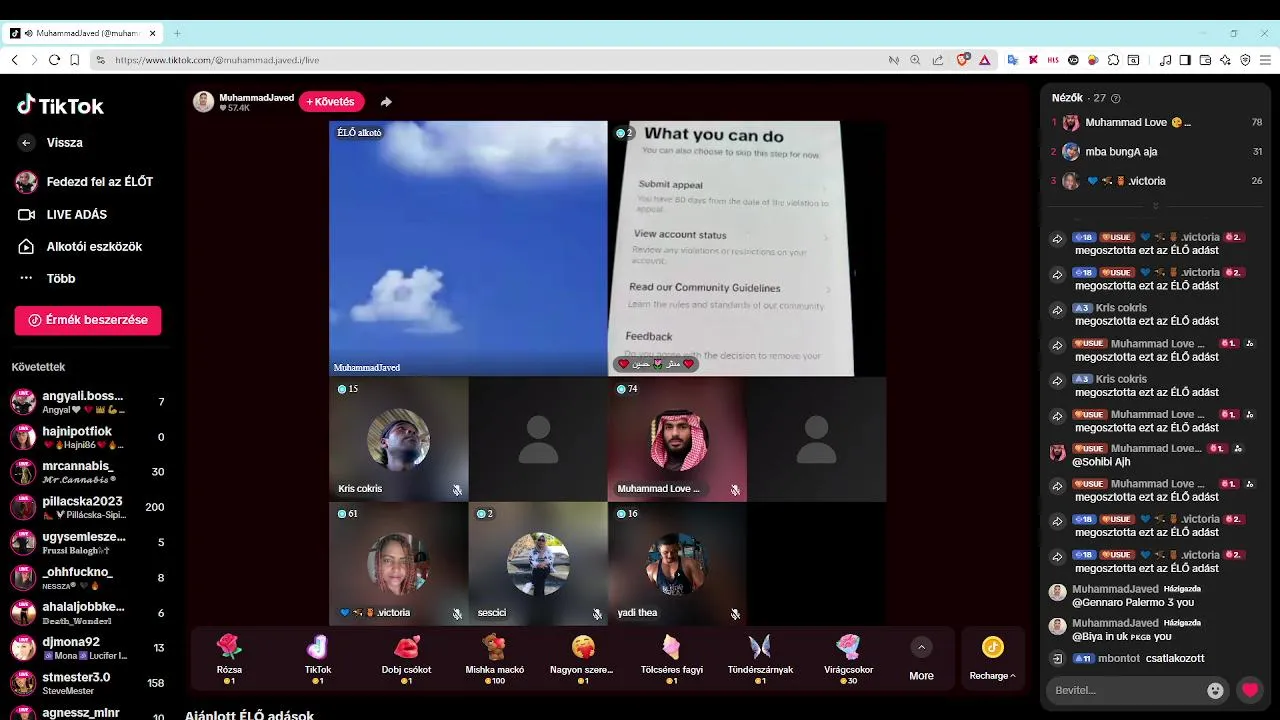Click Brave Rewards triangle icon
The image size is (1280, 720).
[985, 60]
